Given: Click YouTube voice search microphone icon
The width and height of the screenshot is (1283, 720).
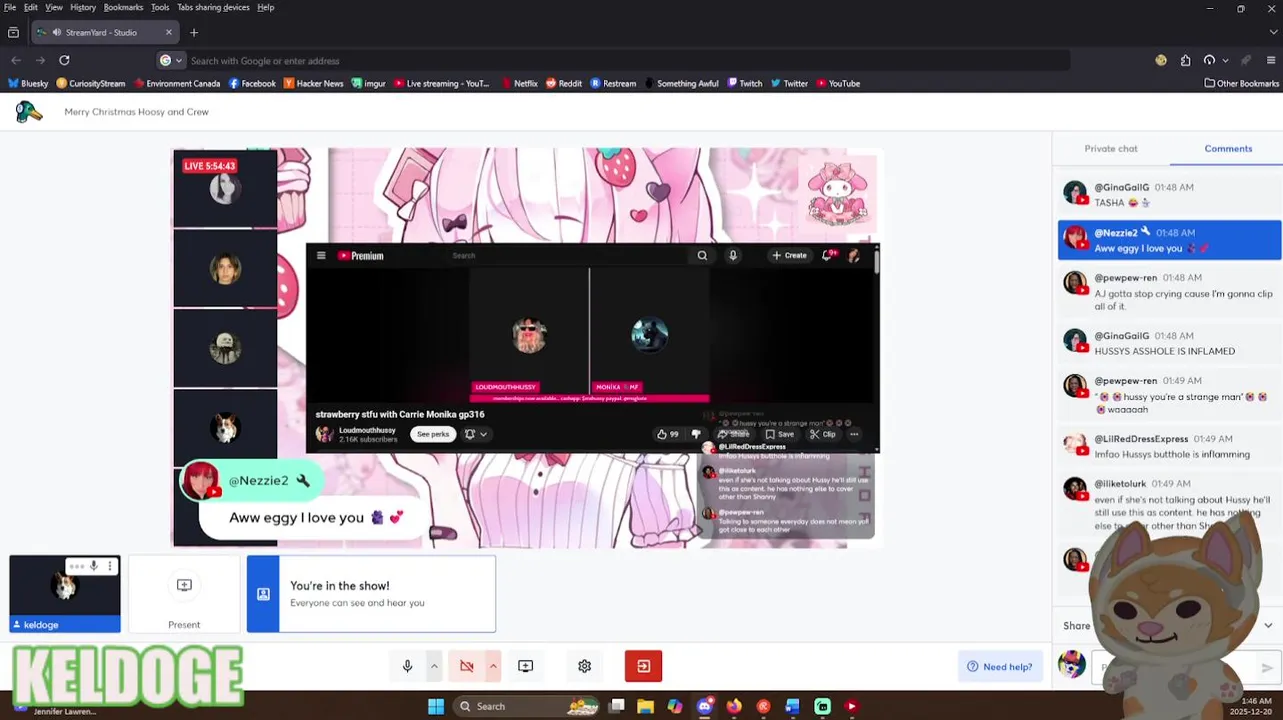Looking at the screenshot, I should coord(733,256).
